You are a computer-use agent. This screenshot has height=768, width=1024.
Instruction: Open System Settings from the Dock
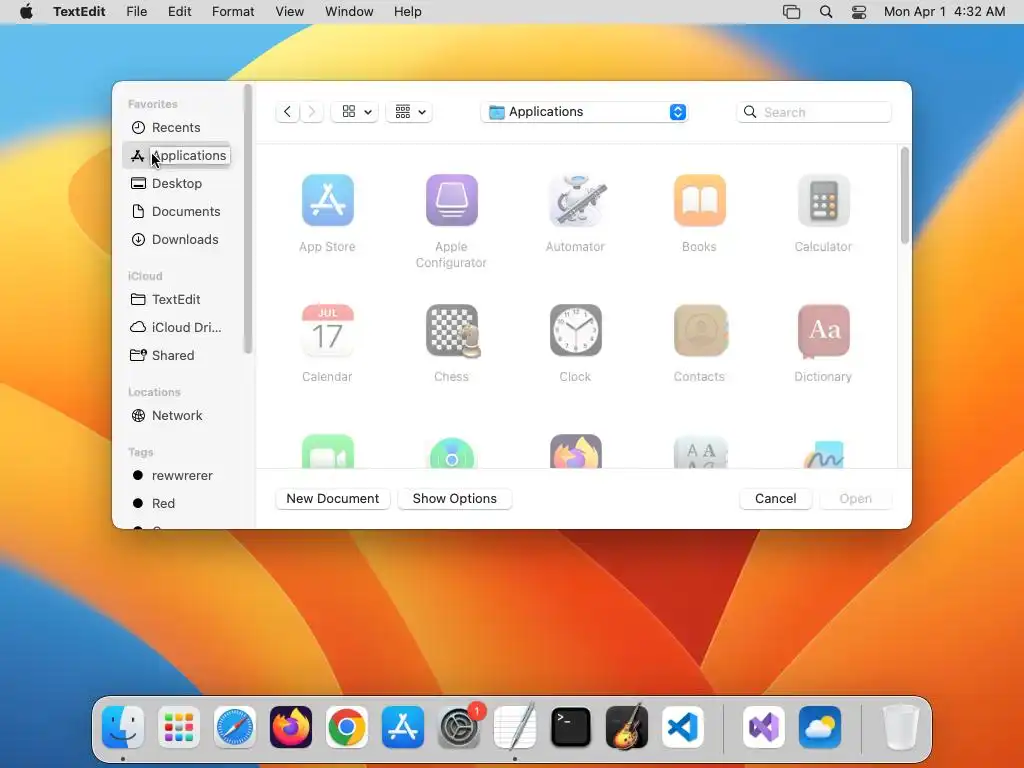coord(459,727)
